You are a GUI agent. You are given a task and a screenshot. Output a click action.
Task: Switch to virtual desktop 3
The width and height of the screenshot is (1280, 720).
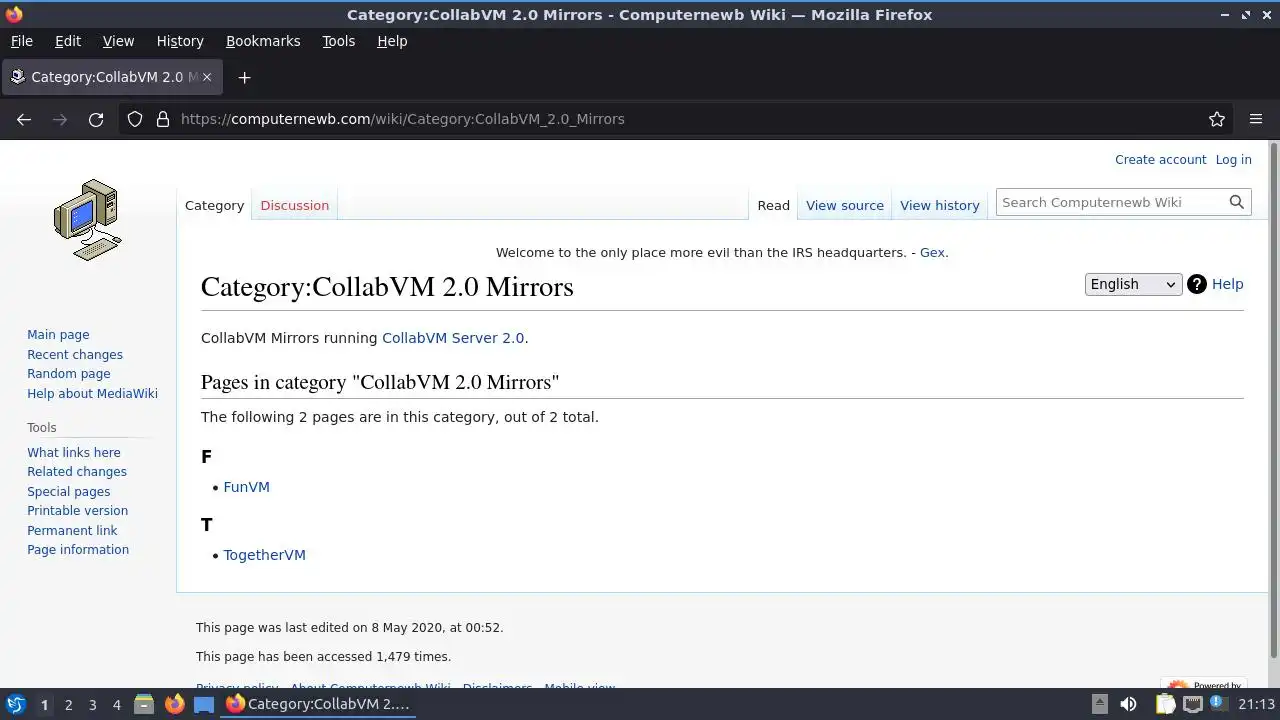click(x=92, y=705)
